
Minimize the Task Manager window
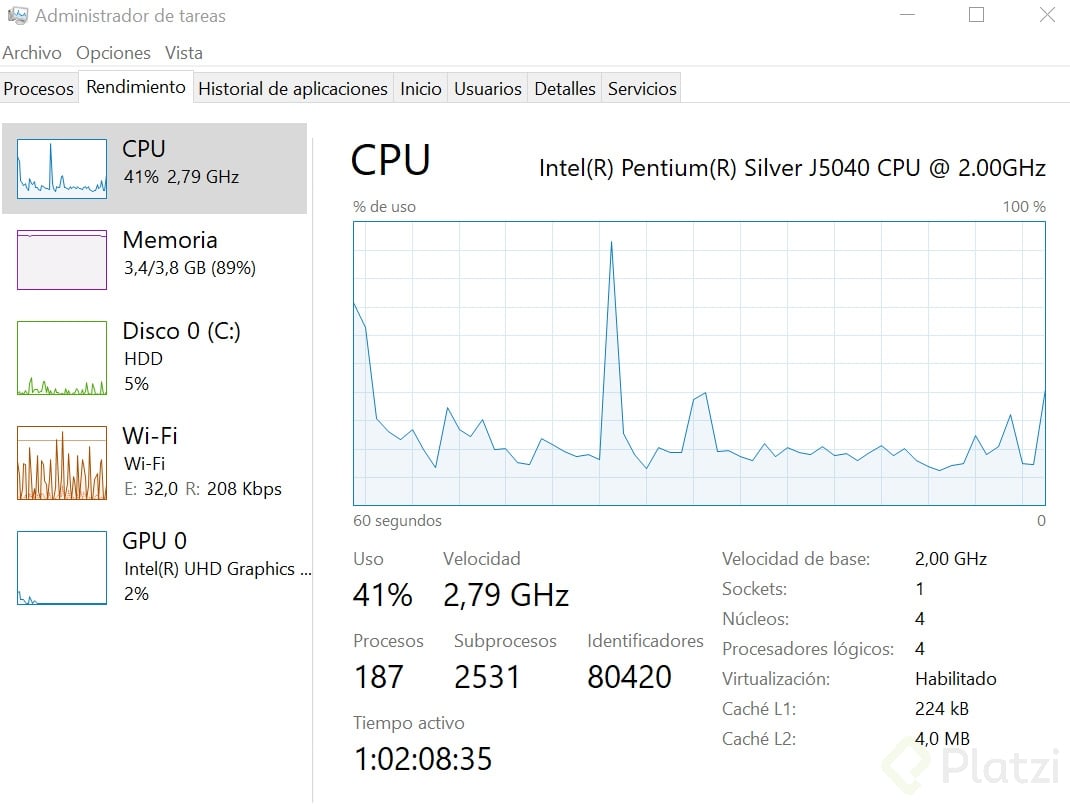(x=907, y=15)
